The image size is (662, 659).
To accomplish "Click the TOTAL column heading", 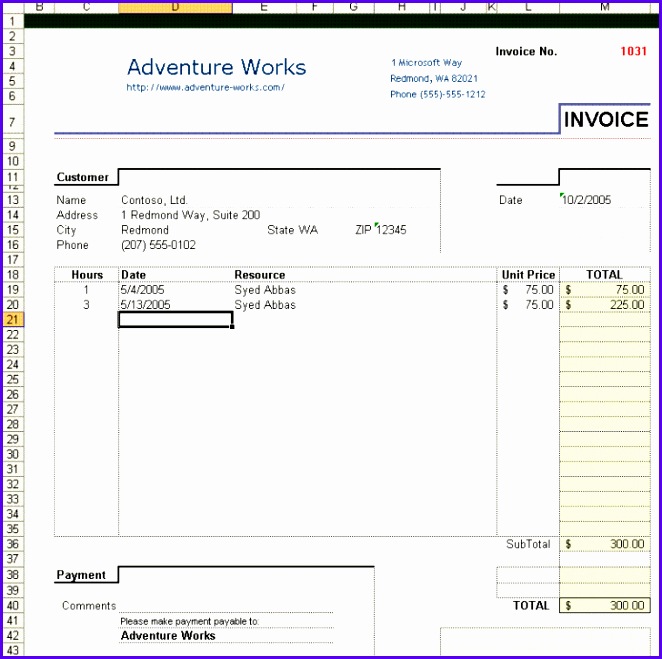I will (x=604, y=275).
